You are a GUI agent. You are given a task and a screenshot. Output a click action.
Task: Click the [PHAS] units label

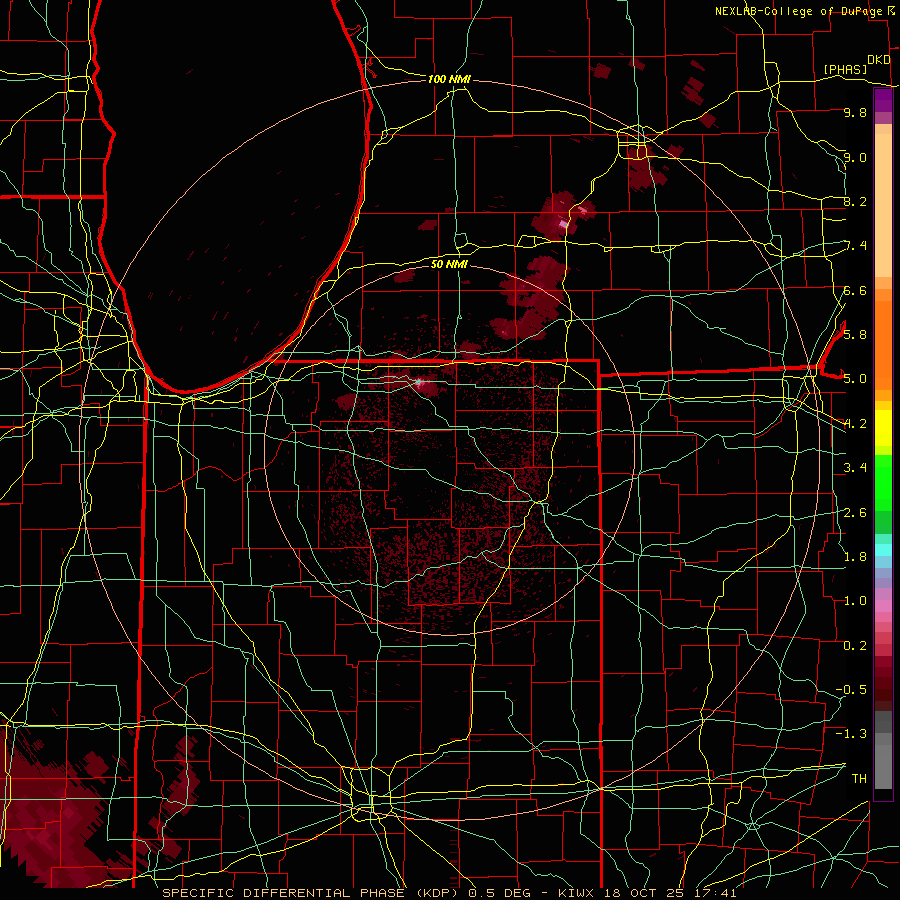[x=845, y=69]
